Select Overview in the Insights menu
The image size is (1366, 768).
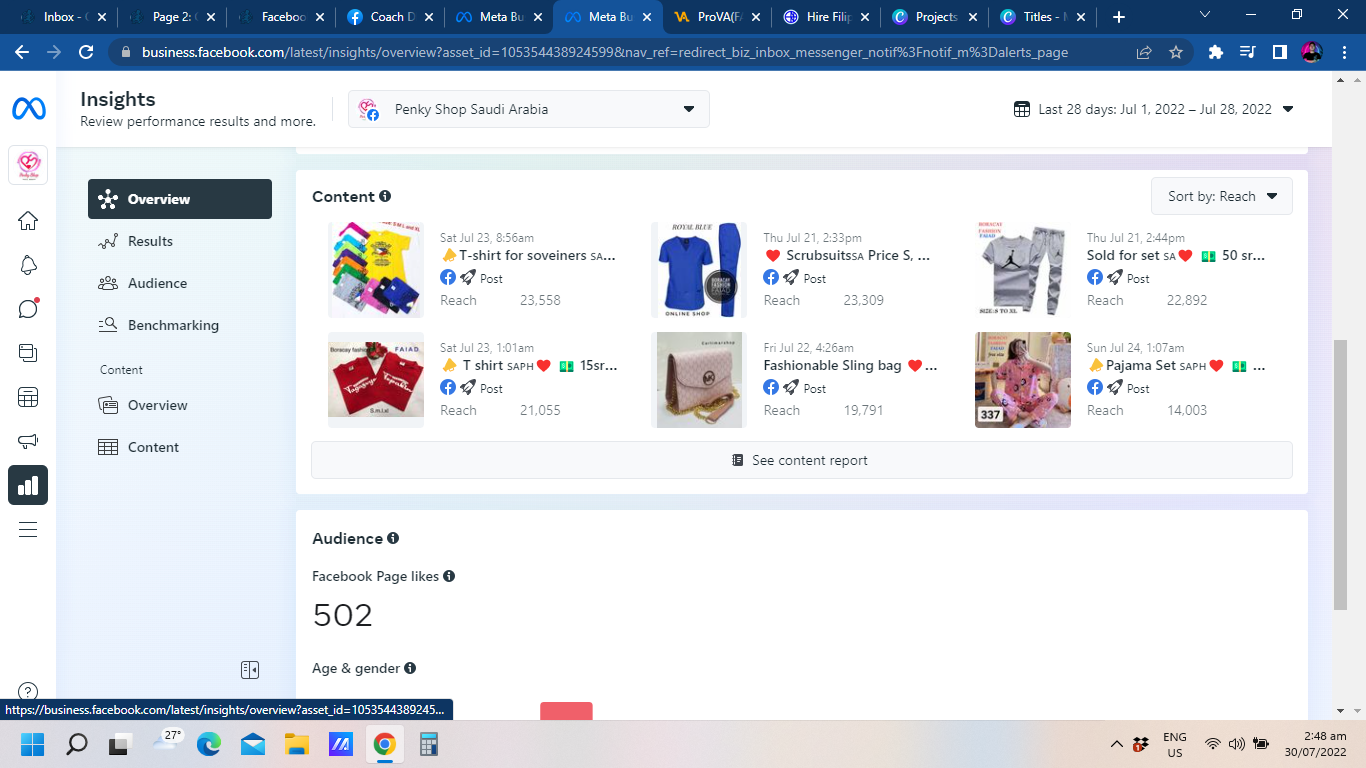pyautogui.click(x=180, y=199)
